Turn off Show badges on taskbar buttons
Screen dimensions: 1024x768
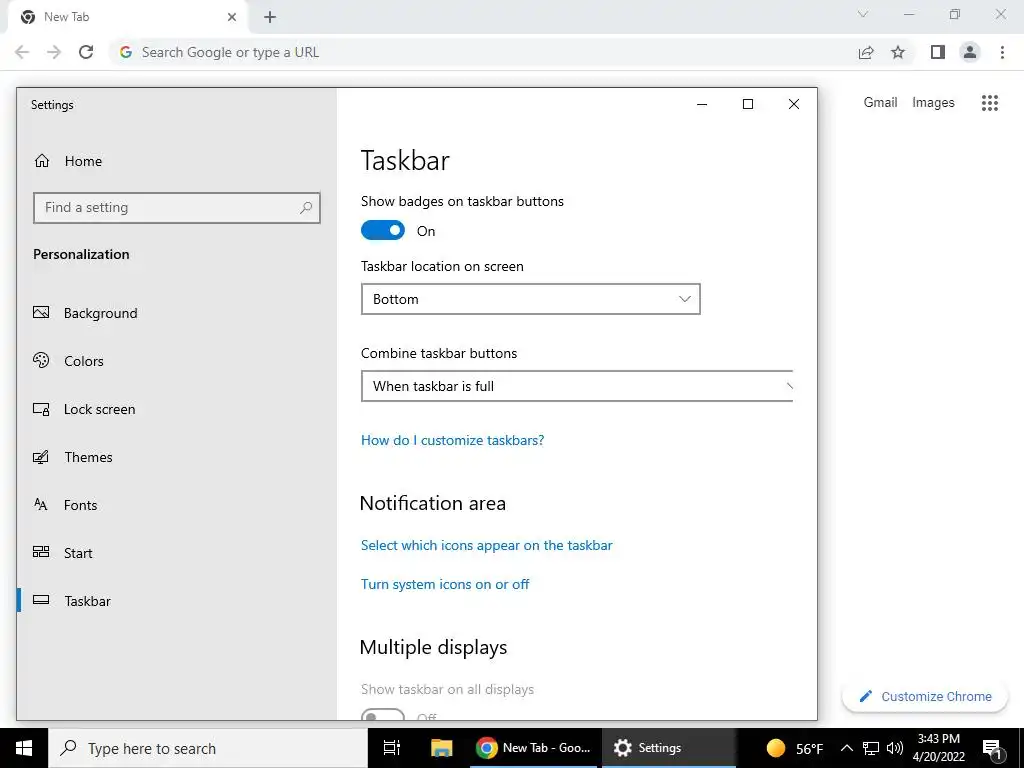click(x=383, y=231)
